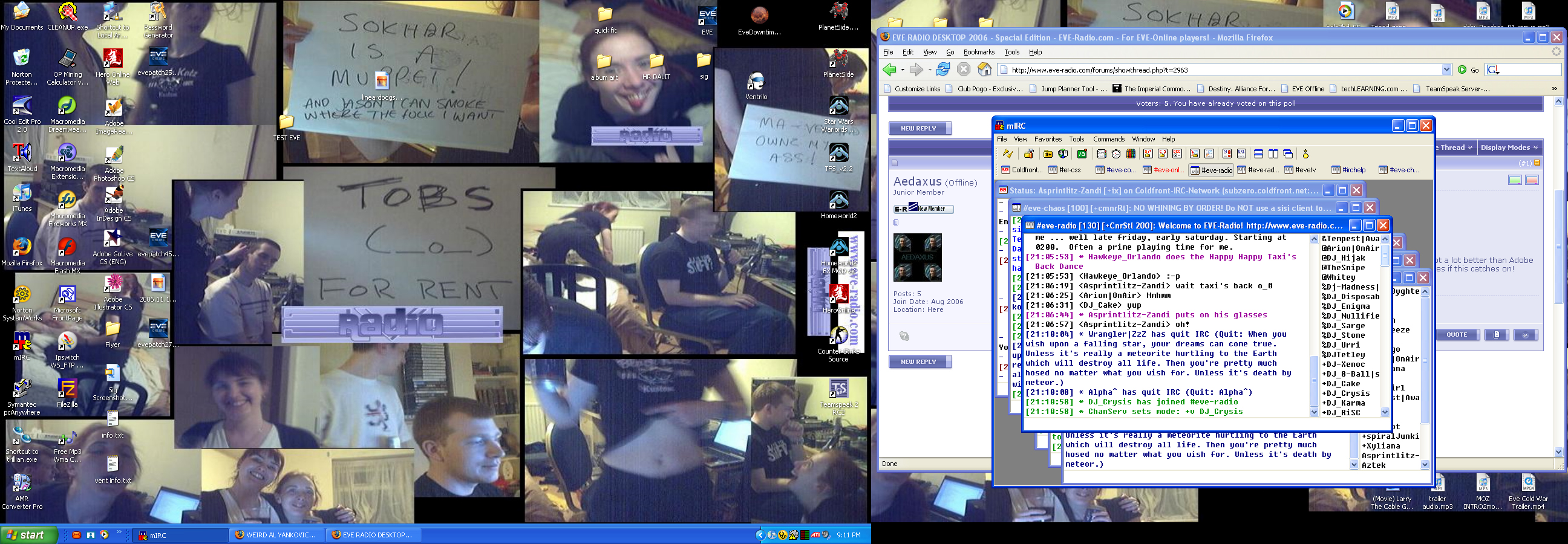Open mIRC colors icon
1568x544 pixels.
coord(1131,154)
